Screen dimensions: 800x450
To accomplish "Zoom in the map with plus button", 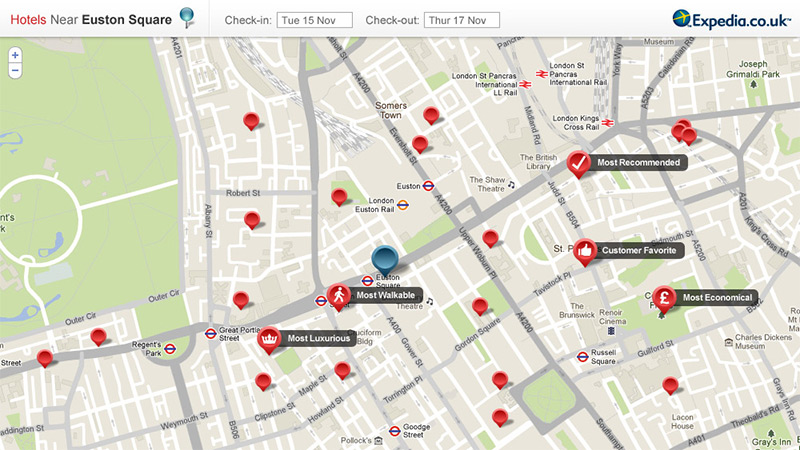I will pyautogui.click(x=15, y=55).
